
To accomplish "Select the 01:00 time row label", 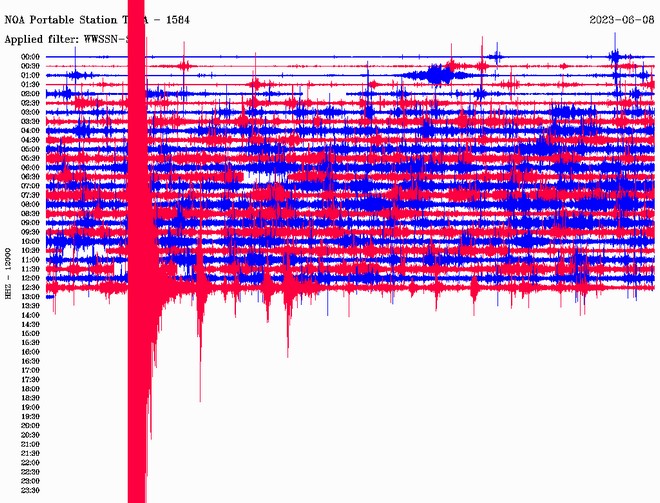I will pos(30,76).
